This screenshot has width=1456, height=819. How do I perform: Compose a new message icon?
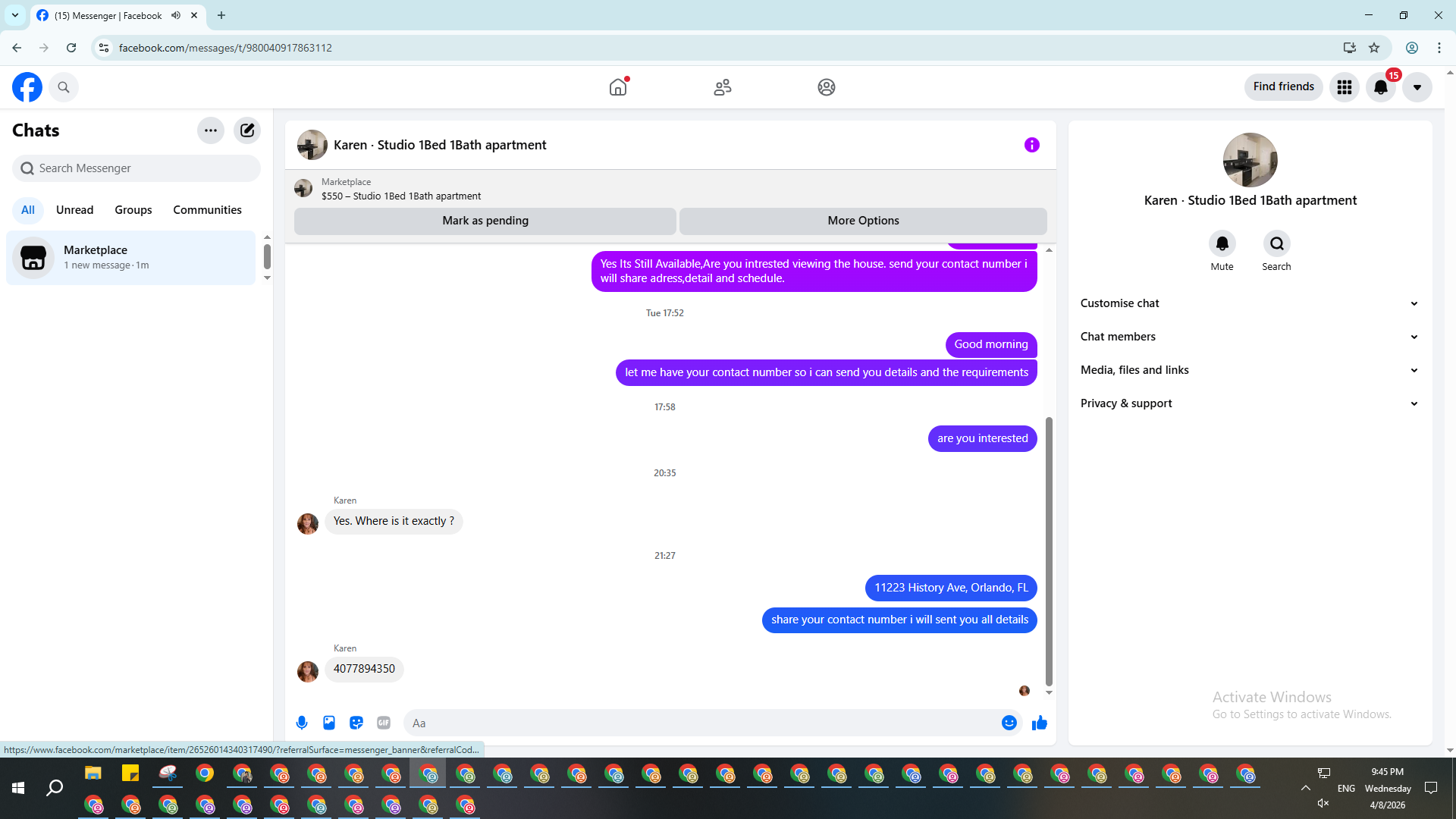tap(247, 130)
